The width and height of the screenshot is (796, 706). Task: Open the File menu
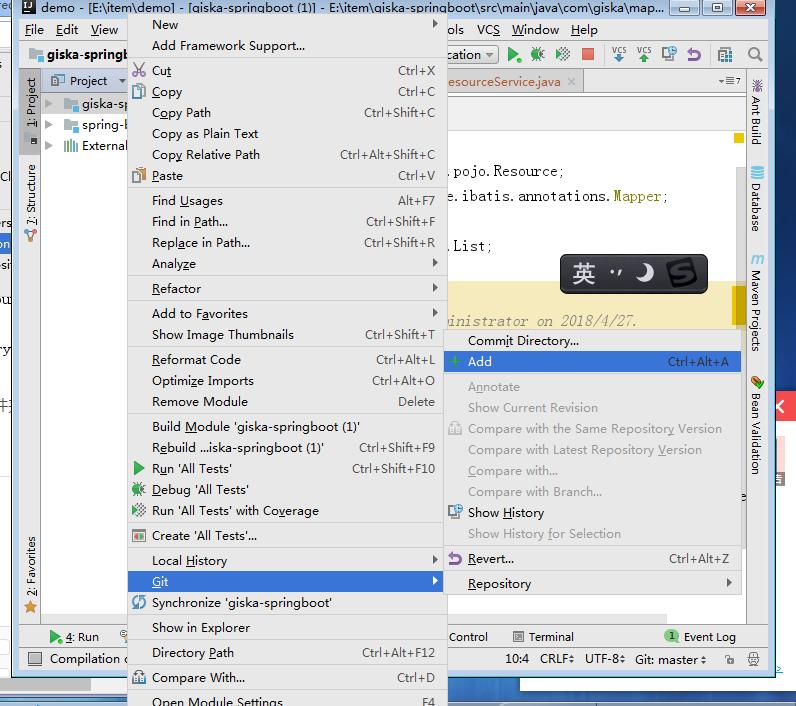[x=34, y=30]
